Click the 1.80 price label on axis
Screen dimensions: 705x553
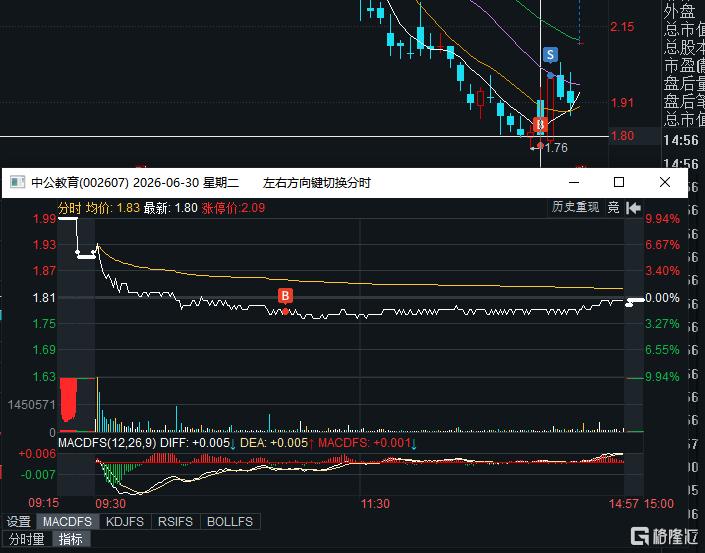[x=622, y=136]
